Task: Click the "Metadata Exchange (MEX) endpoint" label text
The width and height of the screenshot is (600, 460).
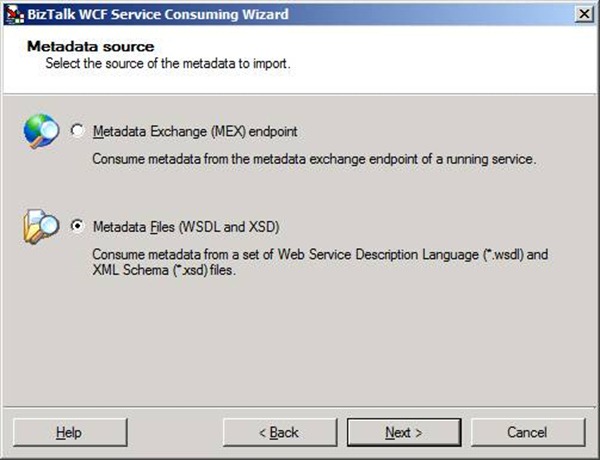Action: [x=194, y=131]
